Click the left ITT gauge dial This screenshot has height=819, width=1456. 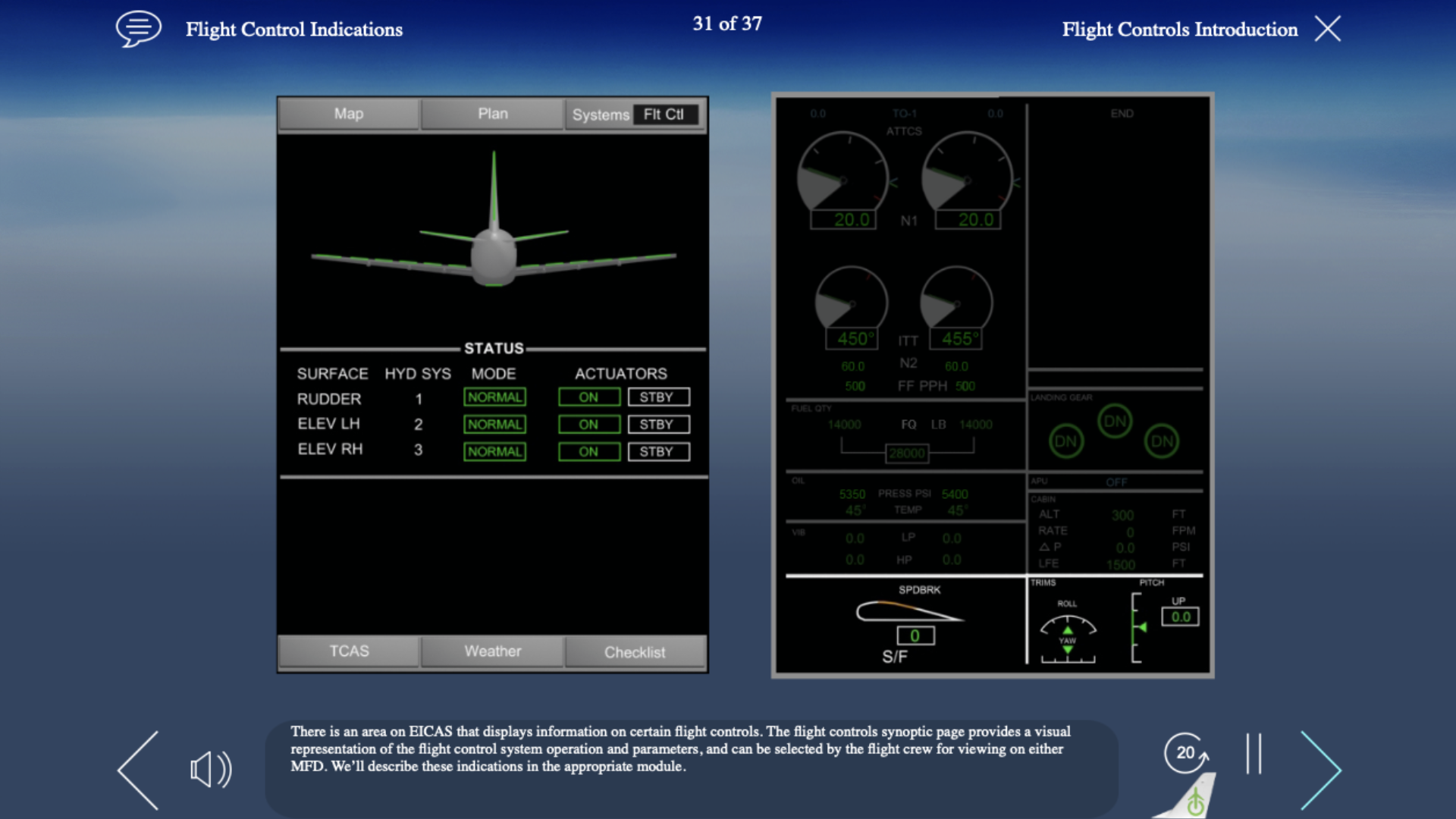tap(851, 298)
